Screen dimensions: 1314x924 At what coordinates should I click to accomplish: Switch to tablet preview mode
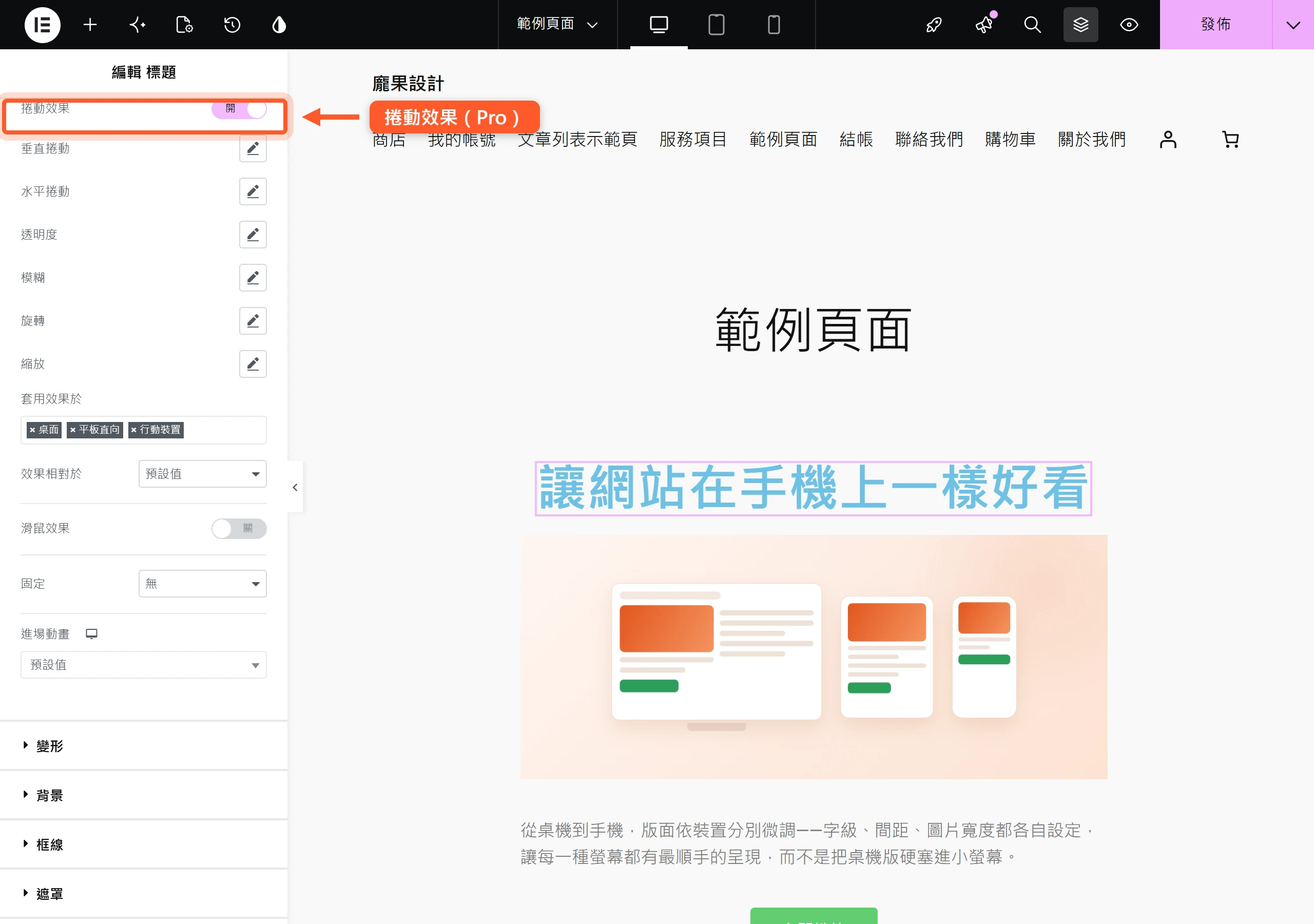coord(716,25)
